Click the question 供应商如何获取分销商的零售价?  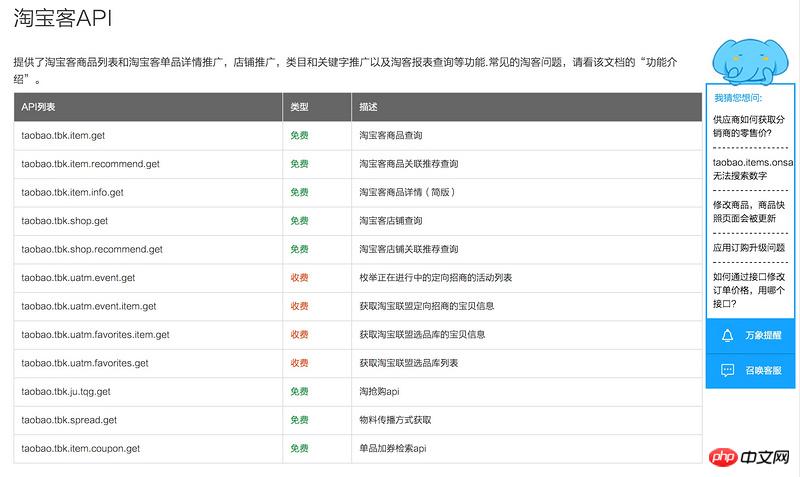point(749,126)
